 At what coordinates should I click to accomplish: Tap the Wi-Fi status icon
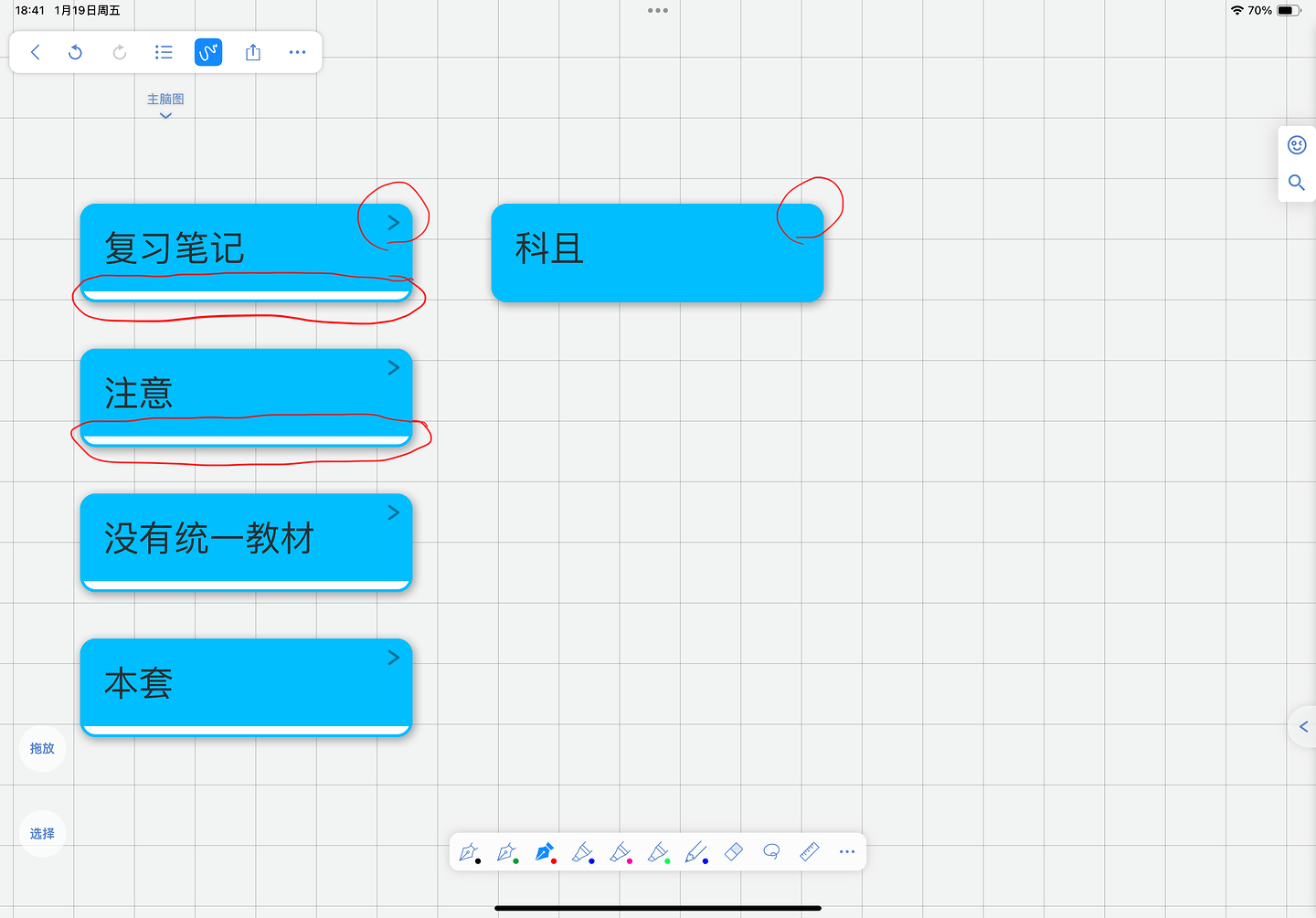(x=1237, y=11)
